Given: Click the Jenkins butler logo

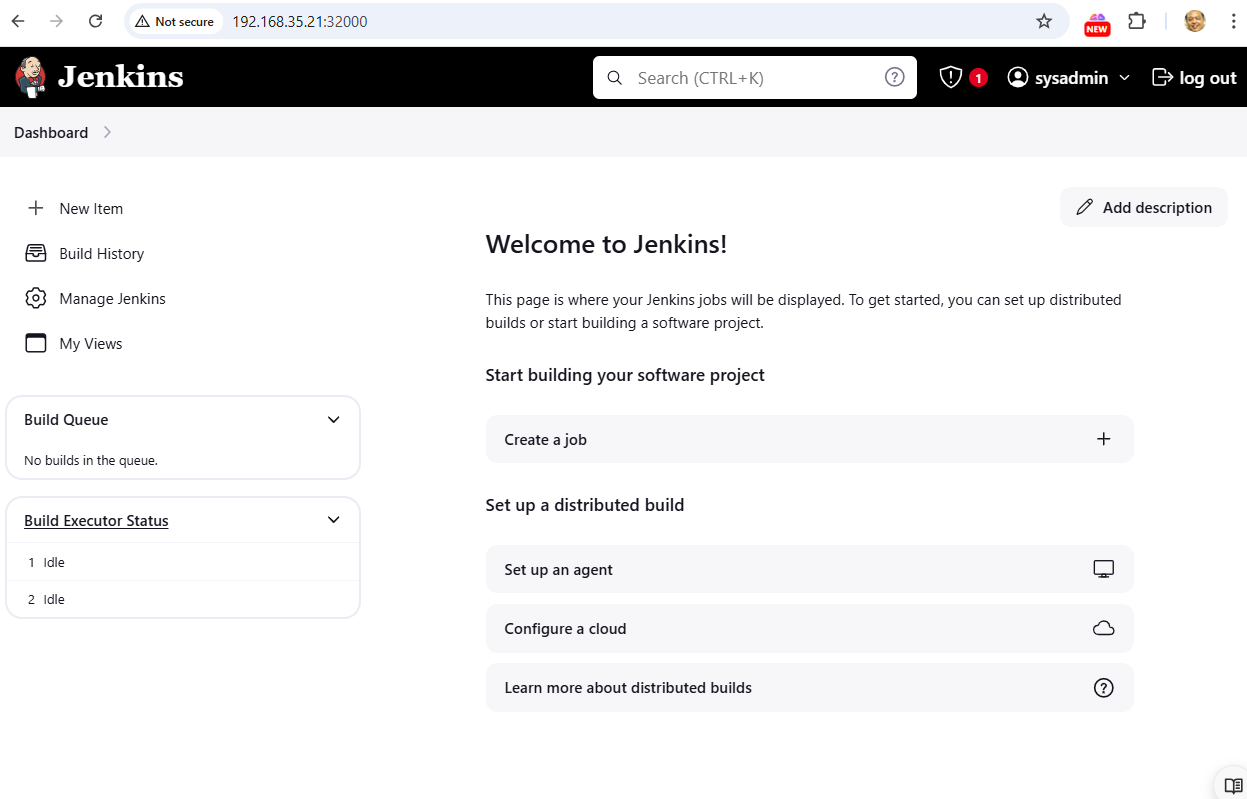Looking at the screenshot, I should tap(31, 77).
